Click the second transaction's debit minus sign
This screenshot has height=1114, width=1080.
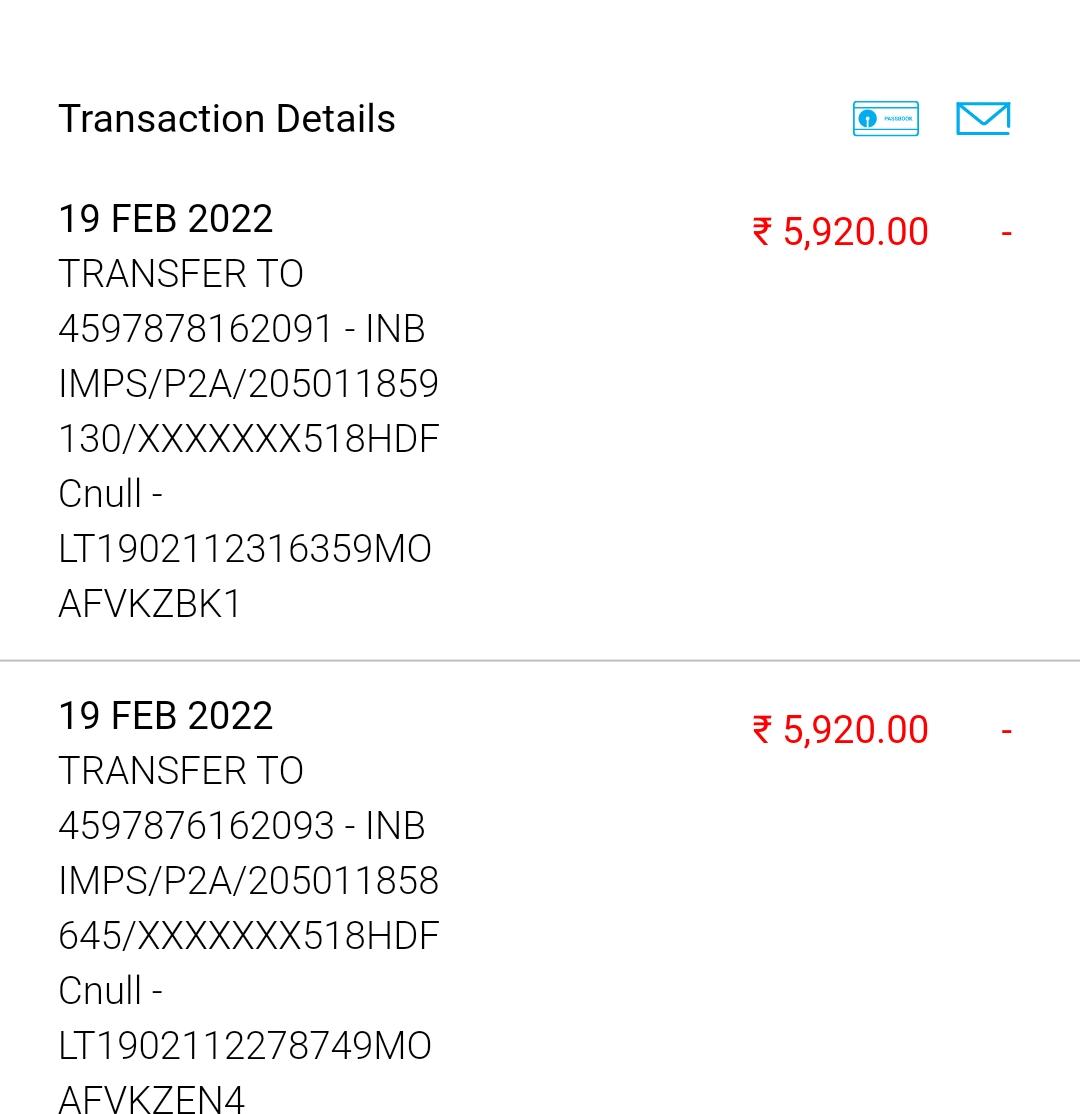(1006, 731)
